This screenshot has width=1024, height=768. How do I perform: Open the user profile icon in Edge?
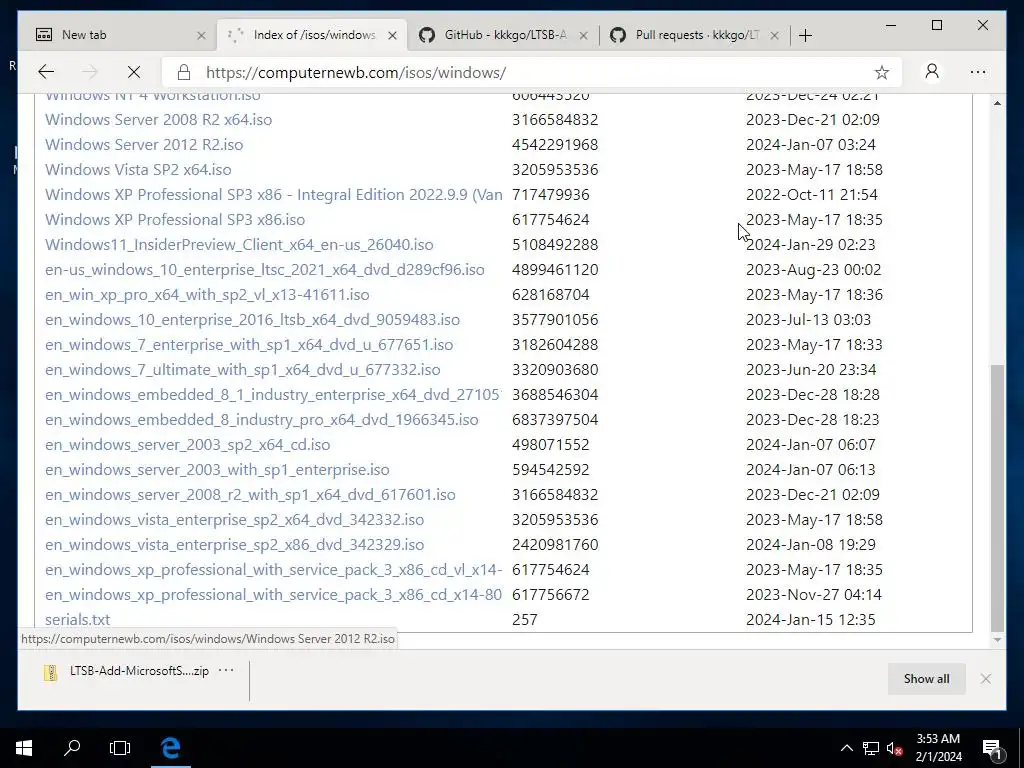click(x=932, y=71)
